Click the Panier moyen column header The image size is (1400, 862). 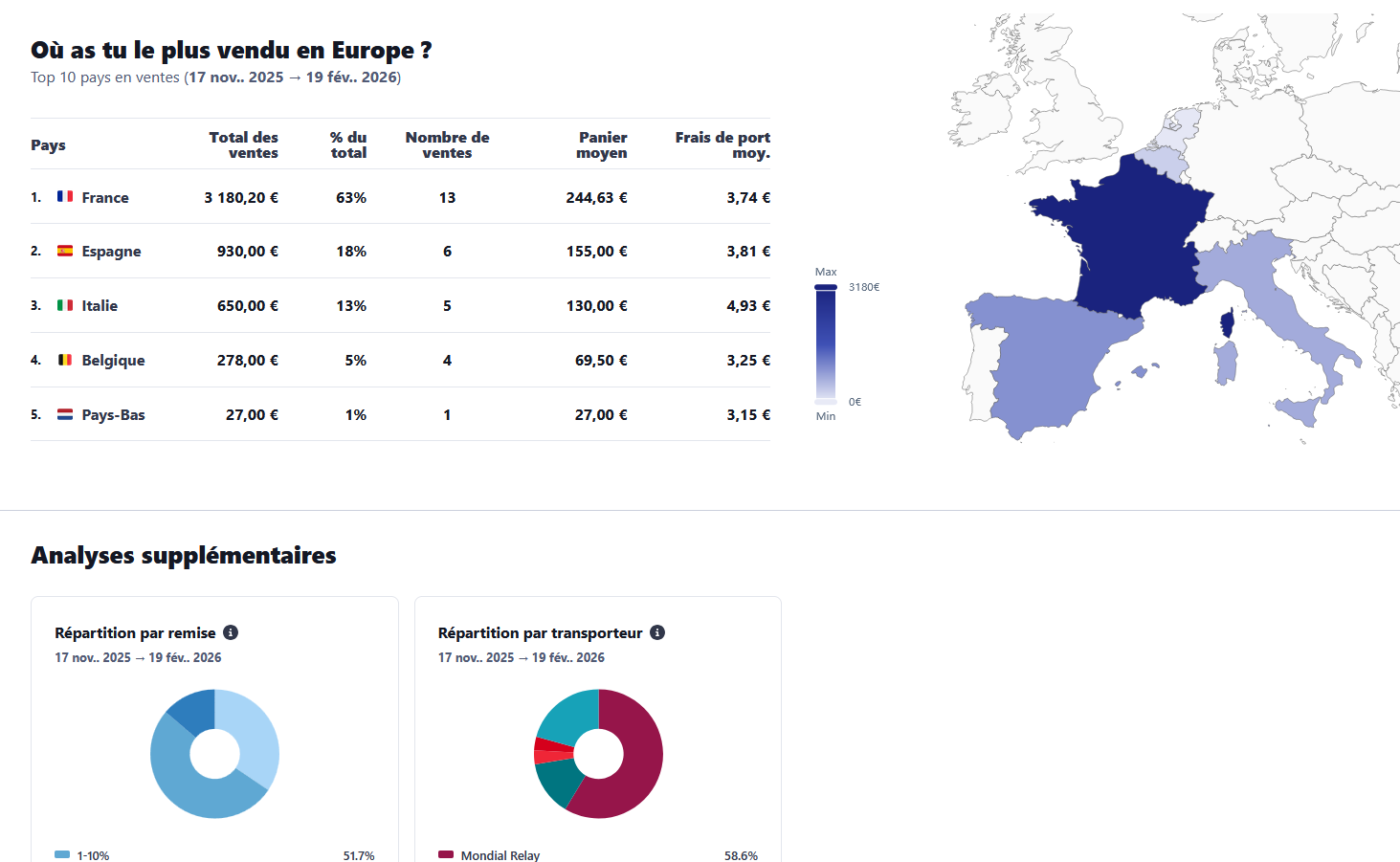pyautogui.click(x=602, y=145)
